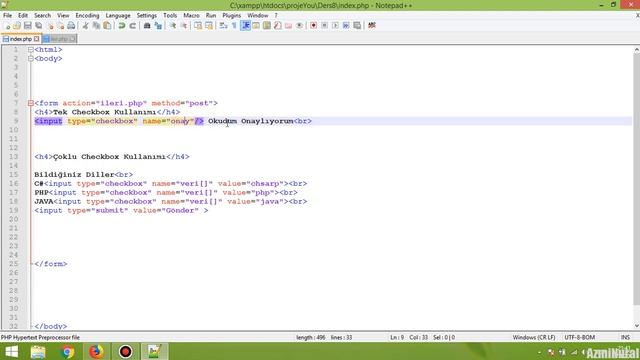The height and width of the screenshot is (360, 640).
Task: Open the Function List icon
Action: (x=278, y=26)
